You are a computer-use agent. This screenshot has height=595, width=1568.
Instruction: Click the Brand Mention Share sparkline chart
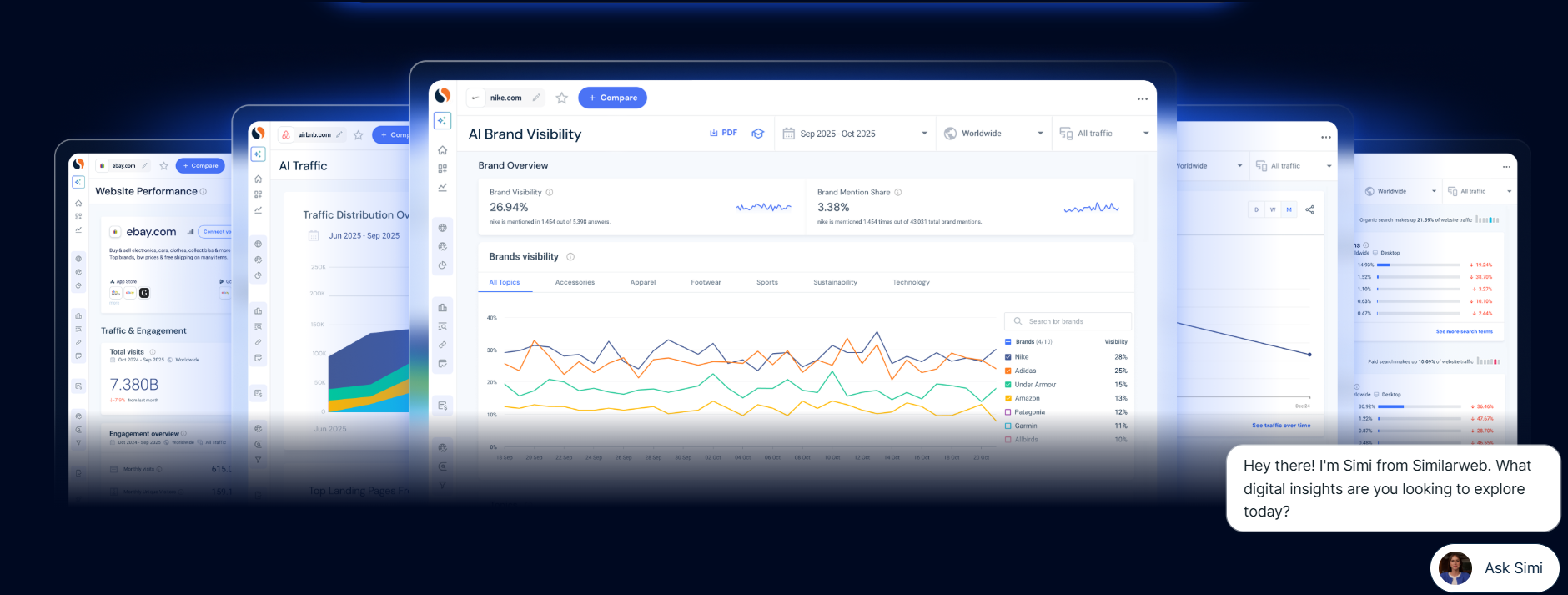(1092, 208)
